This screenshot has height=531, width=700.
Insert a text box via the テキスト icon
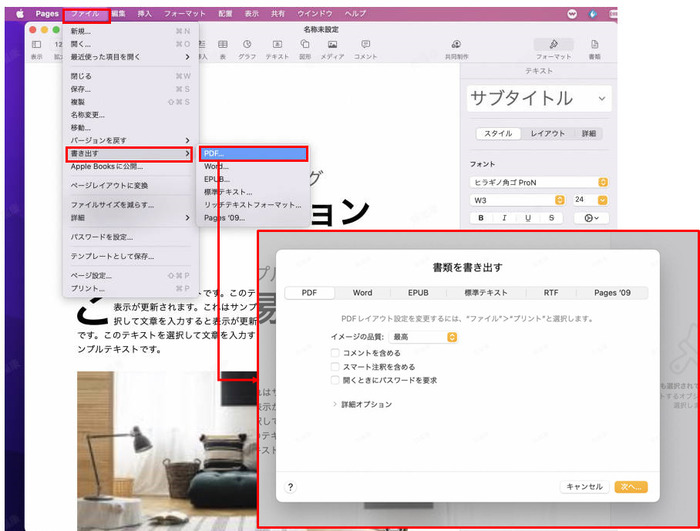coord(277,44)
